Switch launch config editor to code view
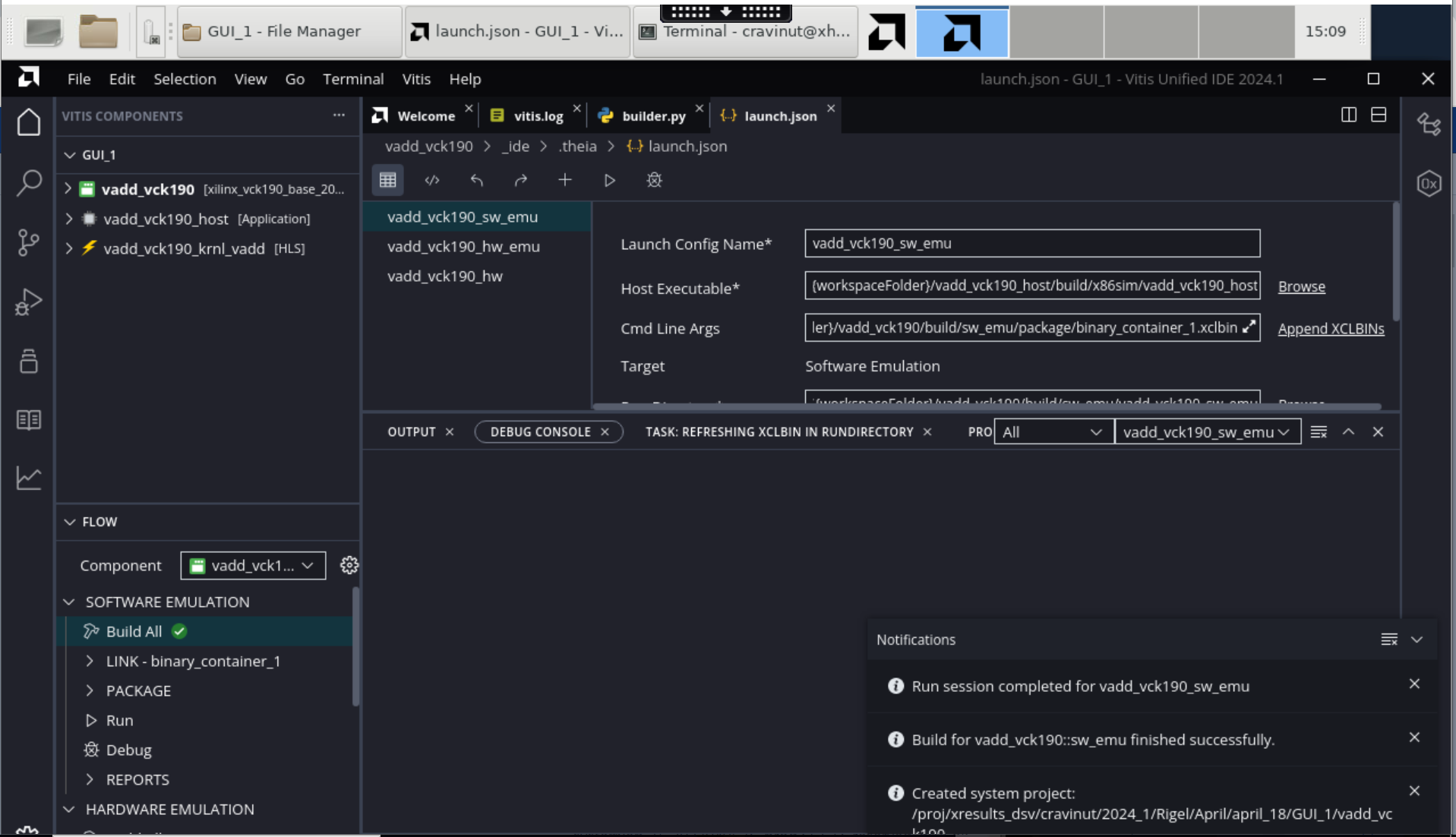 tap(432, 181)
